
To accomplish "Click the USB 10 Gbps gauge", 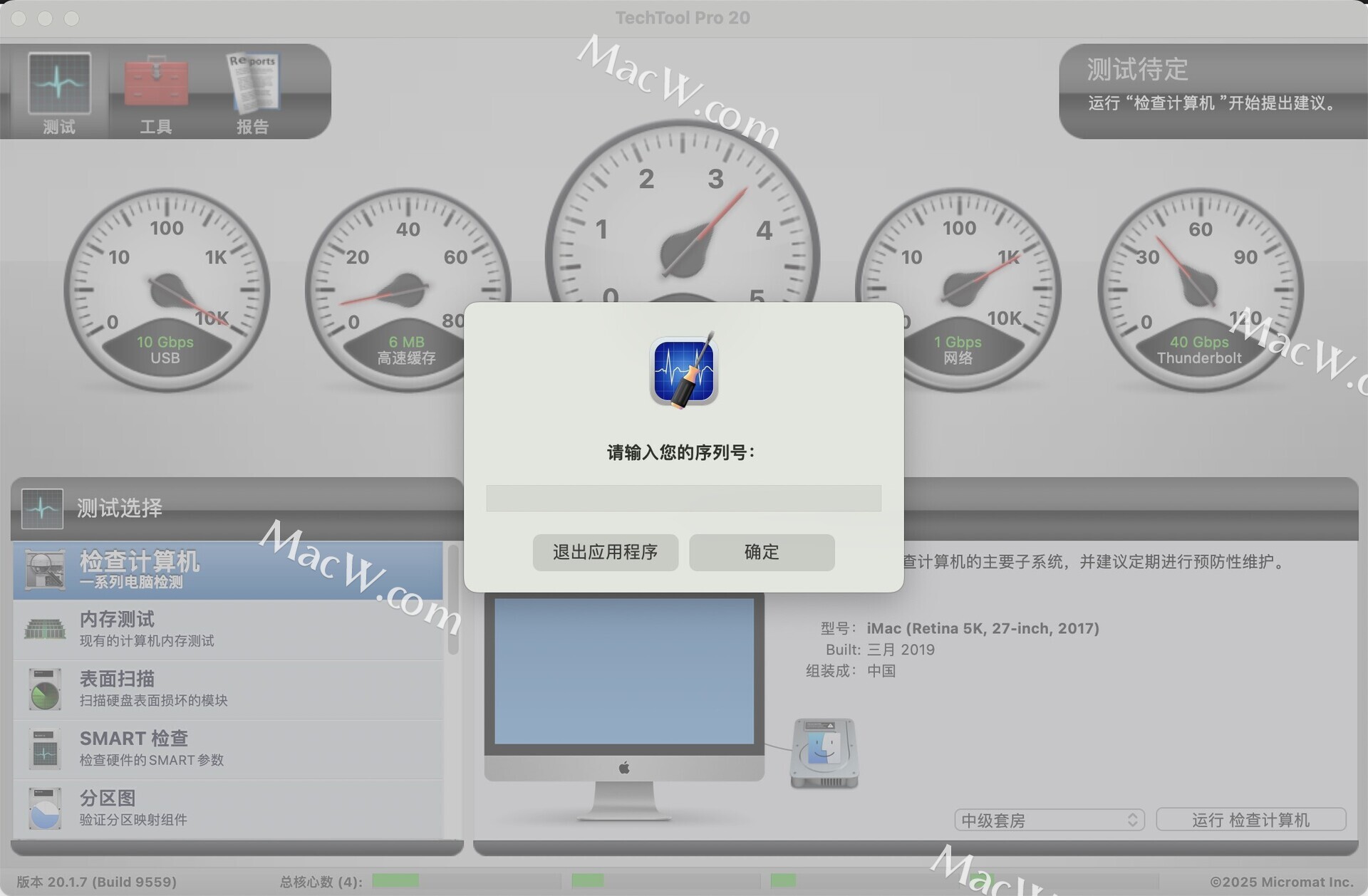I will click(167, 290).
